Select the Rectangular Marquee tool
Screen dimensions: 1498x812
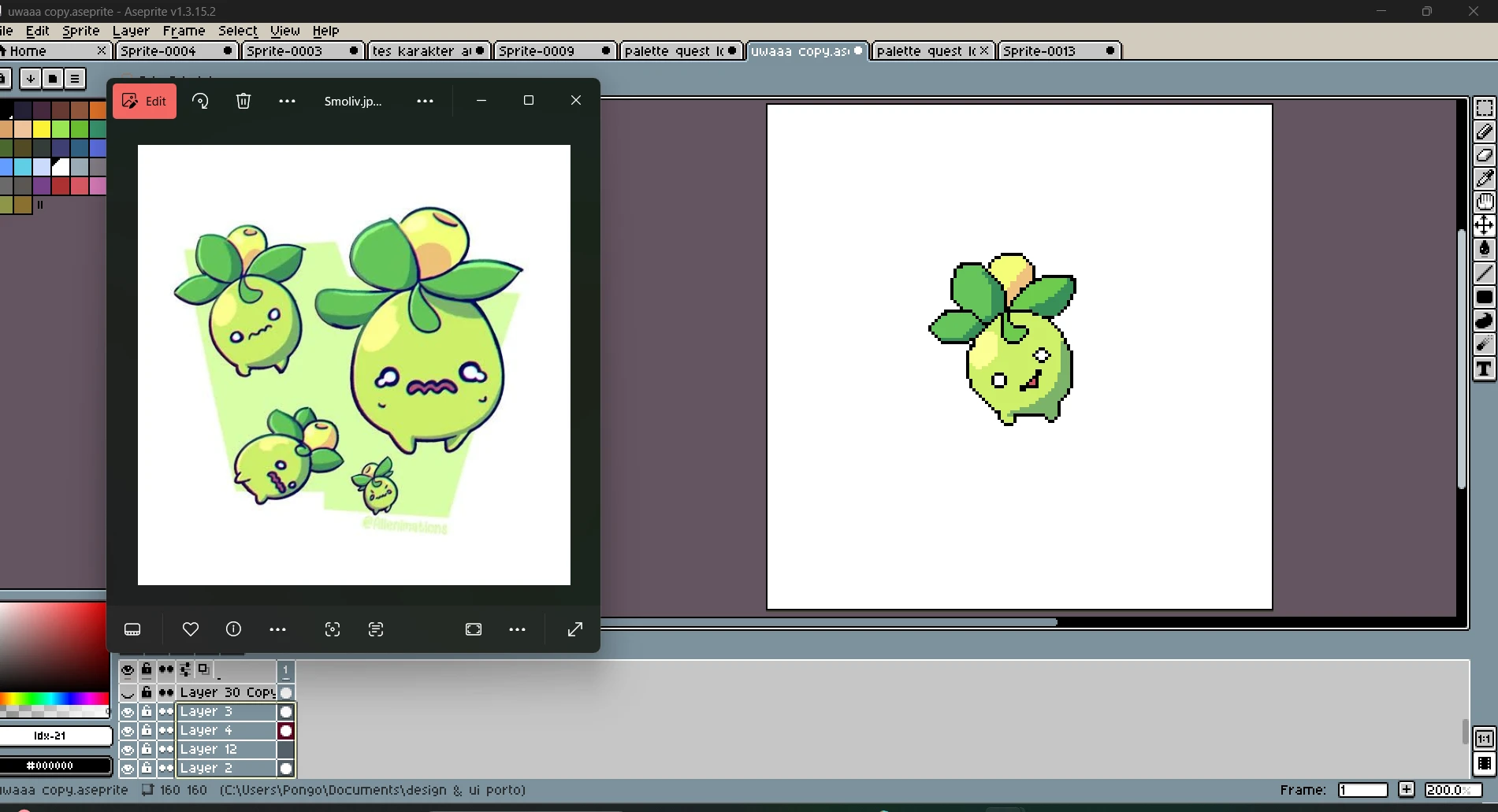(1485, 108)
